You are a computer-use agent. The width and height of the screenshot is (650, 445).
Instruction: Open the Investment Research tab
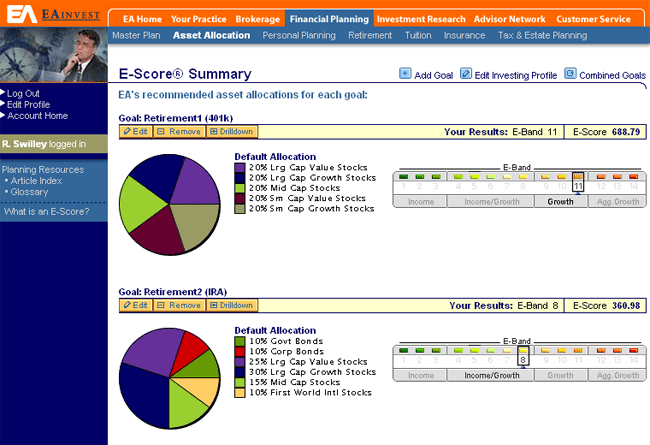click(x=421, y=19)
